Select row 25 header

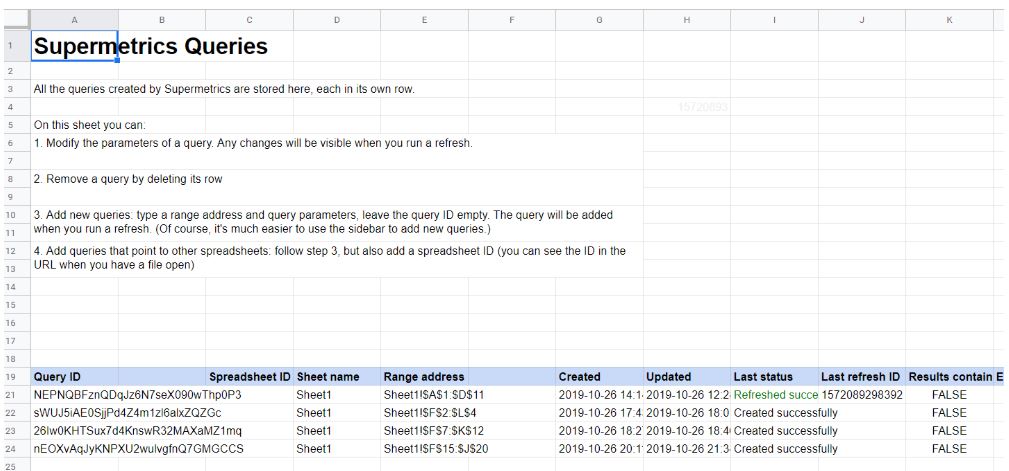tap(17, 465)
